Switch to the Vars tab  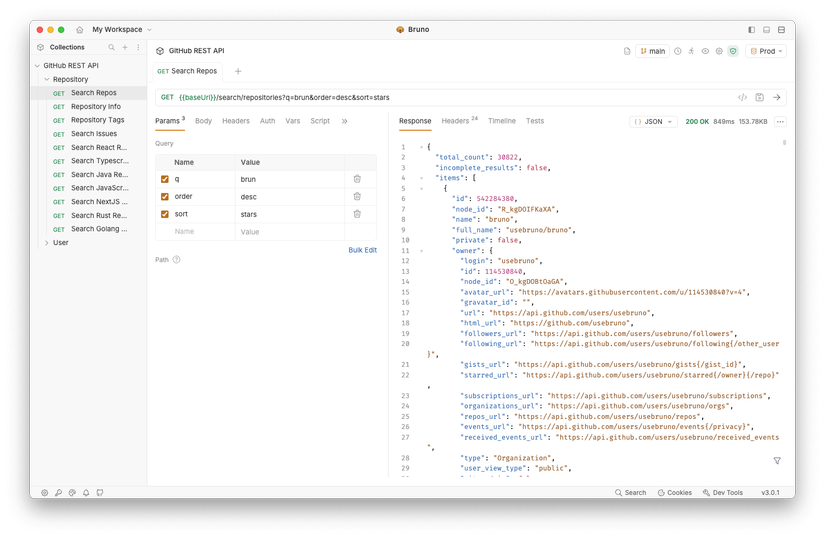click(293, 121)
